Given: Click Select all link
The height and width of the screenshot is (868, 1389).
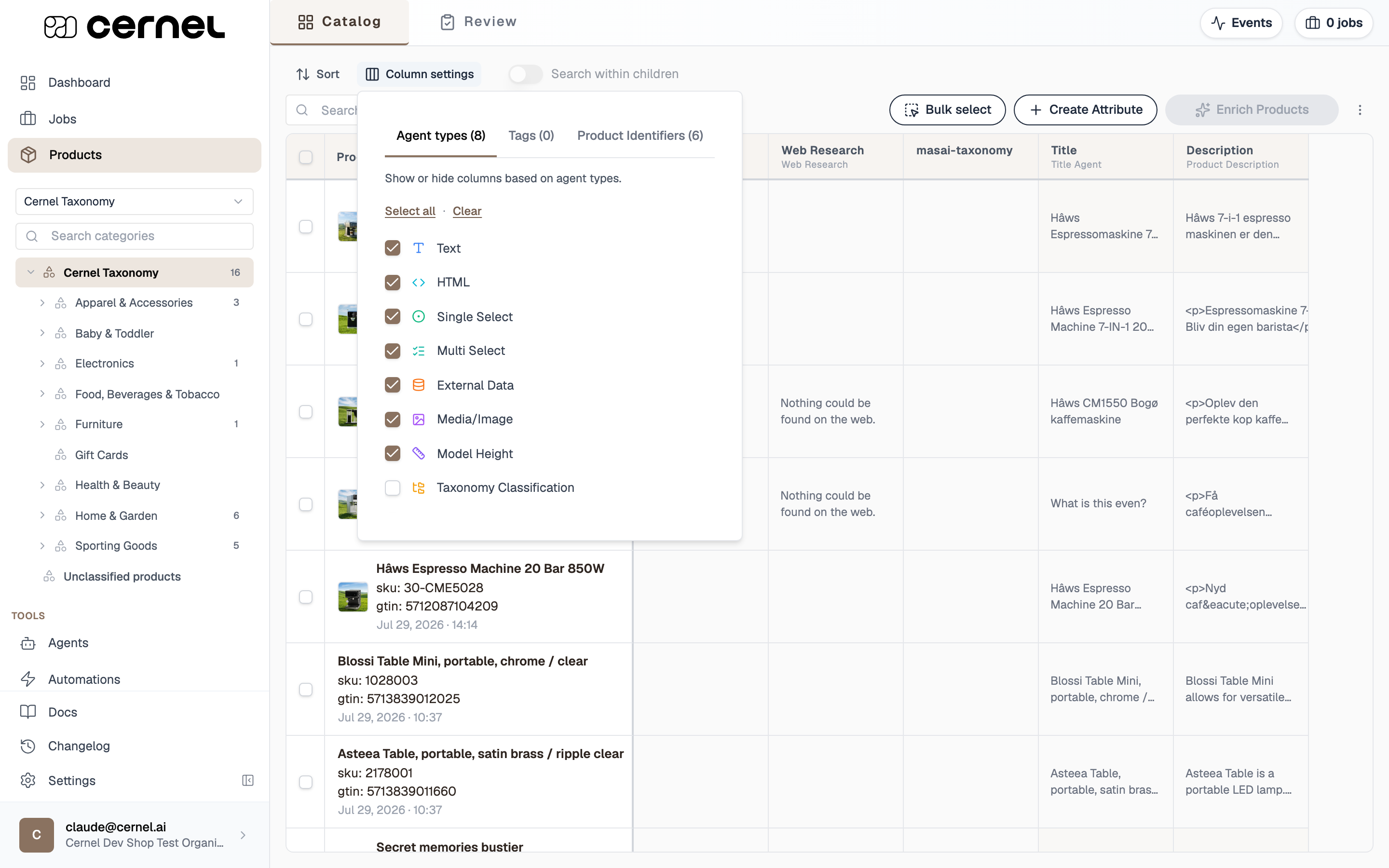Looking at the screenshot, I should 410,211.
